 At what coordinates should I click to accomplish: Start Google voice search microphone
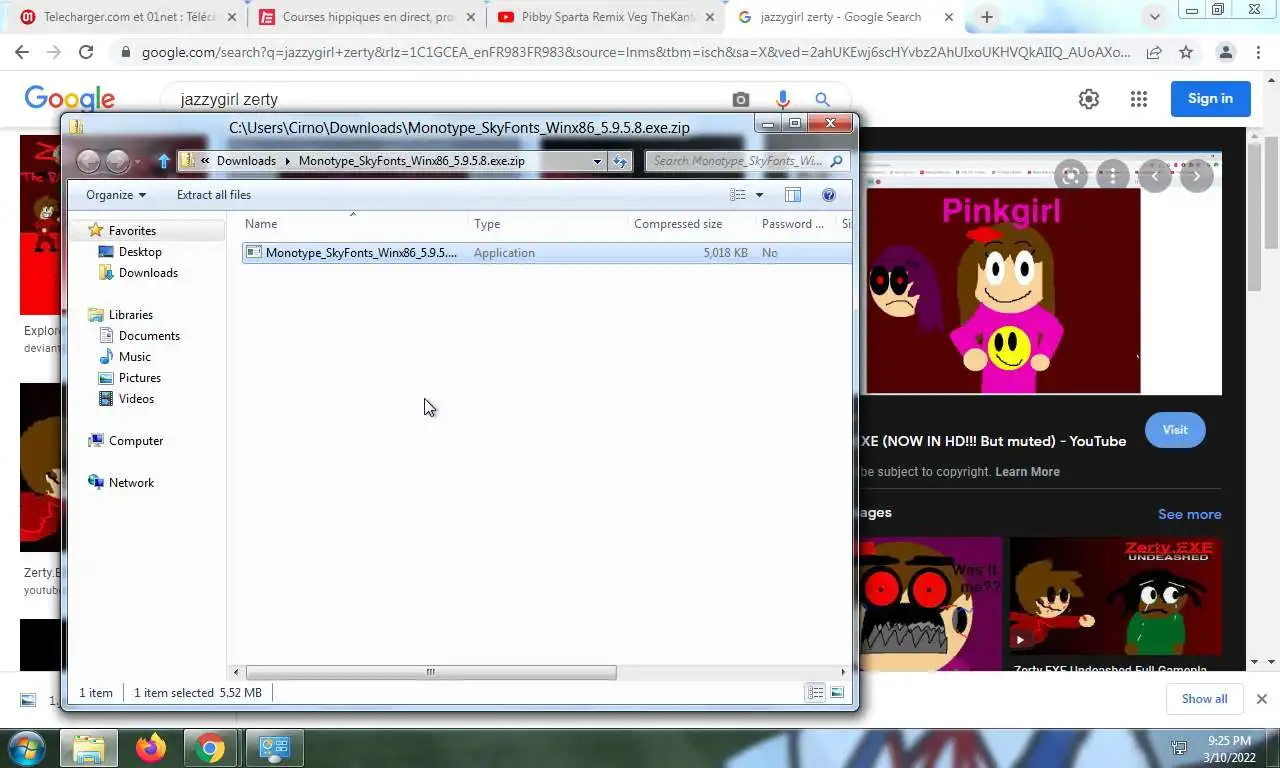point(782,99)
